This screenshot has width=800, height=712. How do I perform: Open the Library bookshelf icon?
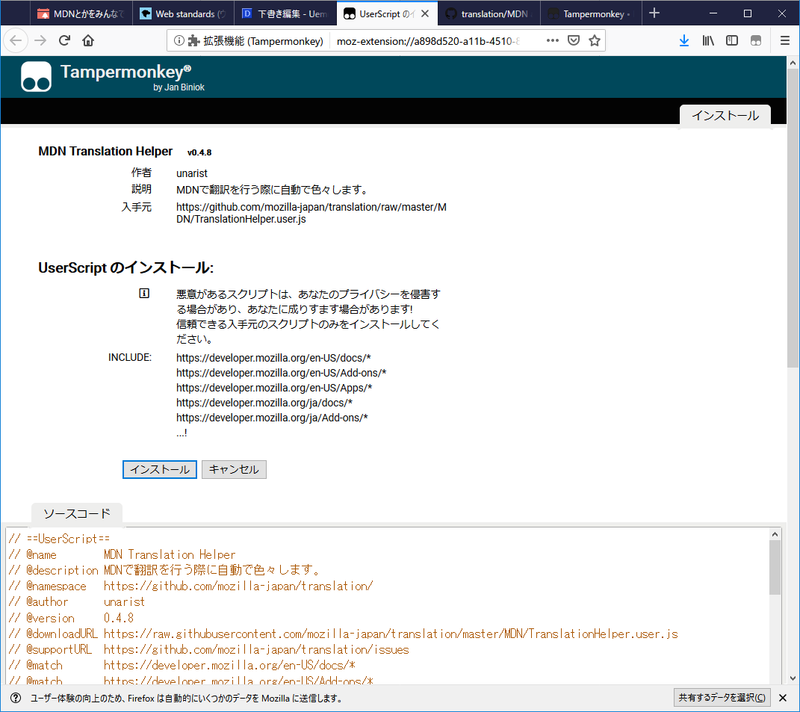tap(708, 41)
